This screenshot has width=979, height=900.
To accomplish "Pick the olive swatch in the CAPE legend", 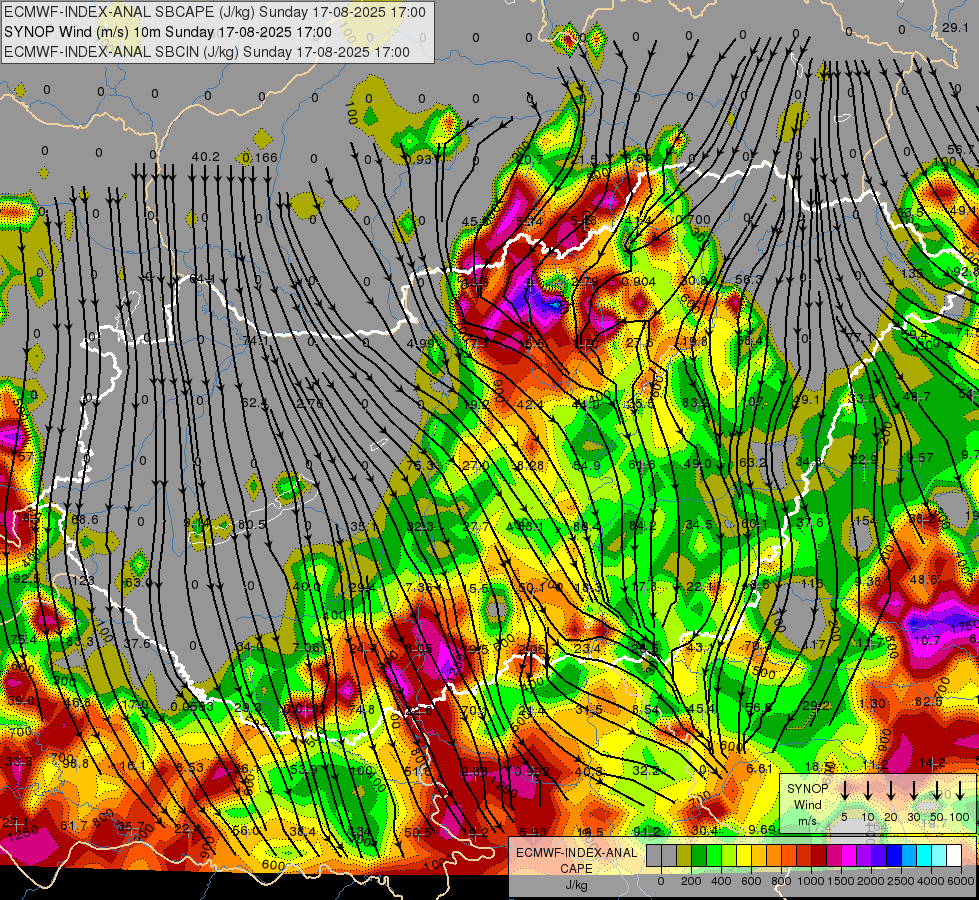I will pos(684,855).
